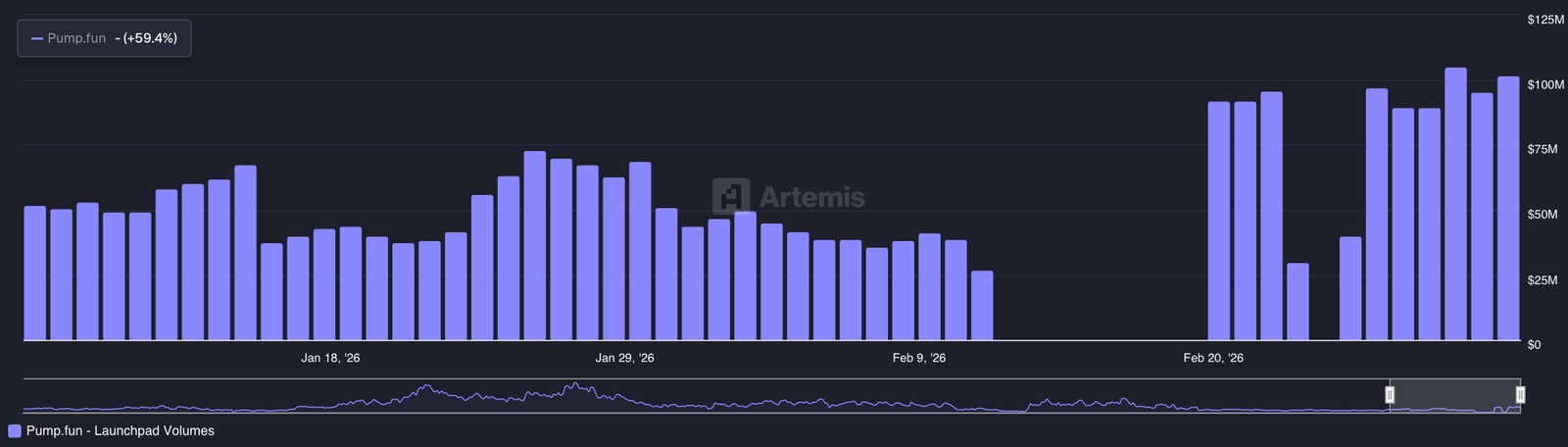Click the Feb 9, '26 axis label
The image size is (1568, 447).
pyautogui.click(x=918, y=358)
